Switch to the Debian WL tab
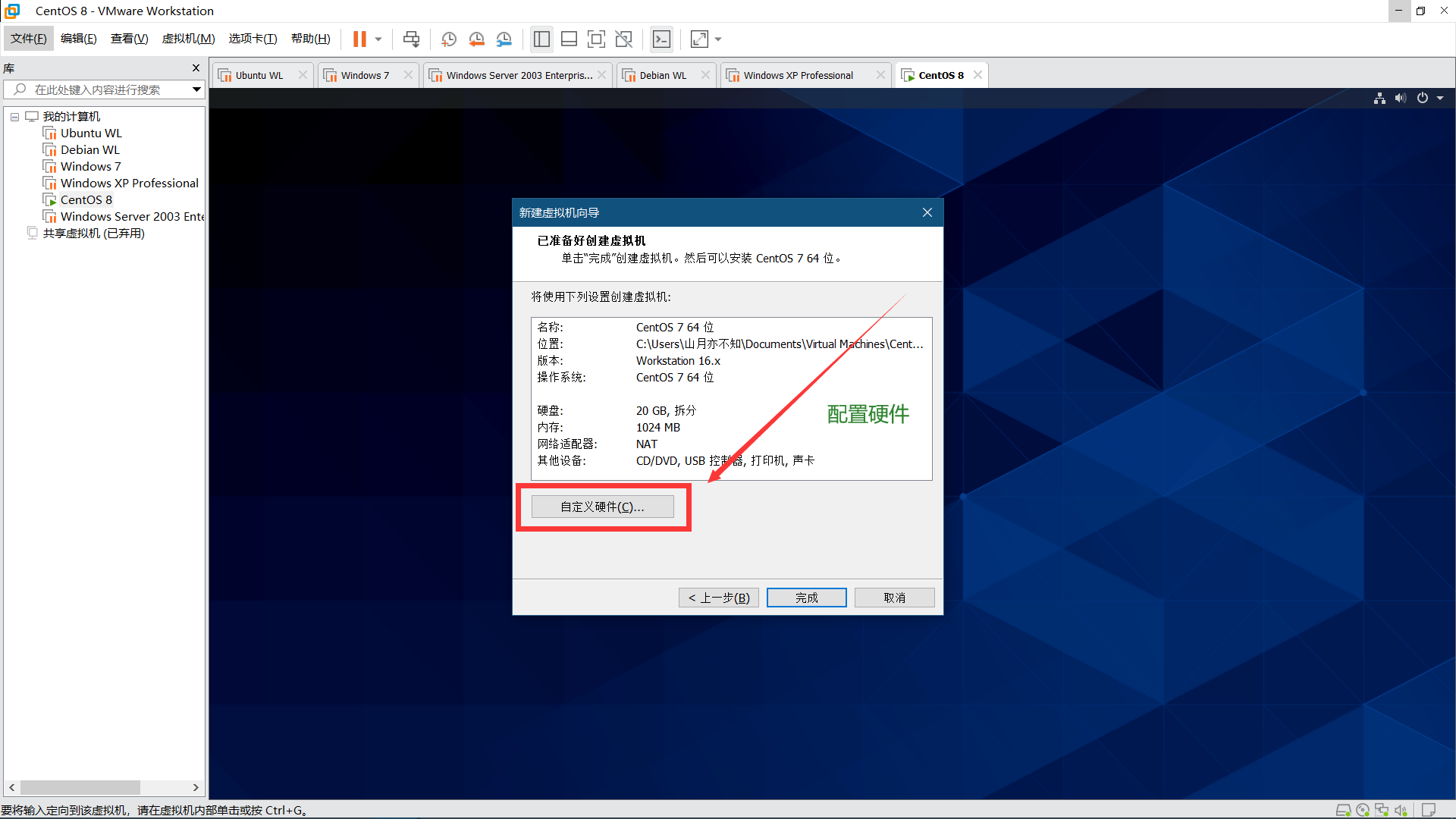Image resolution: width=1456 pixels, height=819 pixels. coord(663,75)
